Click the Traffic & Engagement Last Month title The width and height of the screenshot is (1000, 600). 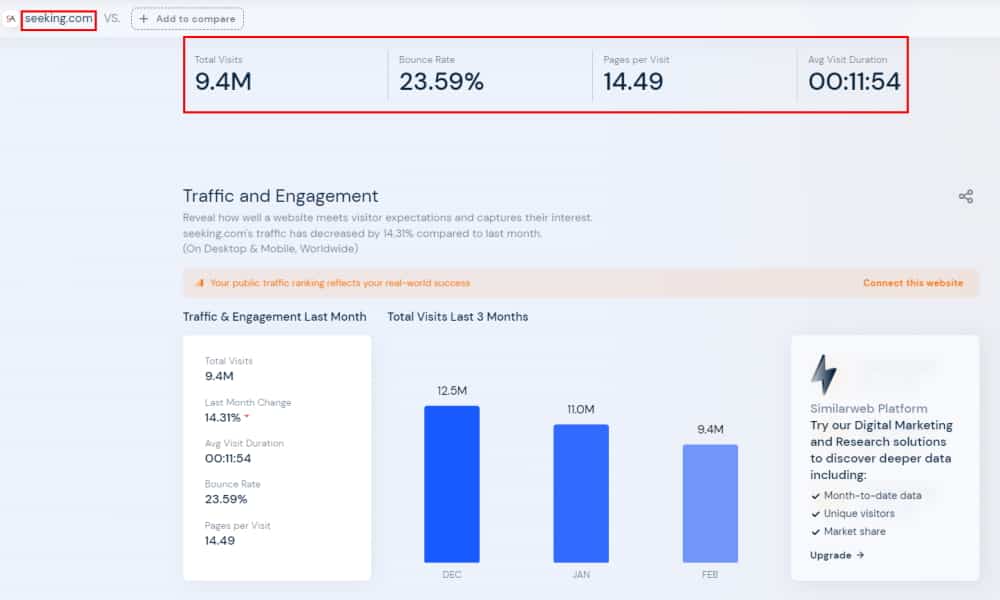pos(274,317)
